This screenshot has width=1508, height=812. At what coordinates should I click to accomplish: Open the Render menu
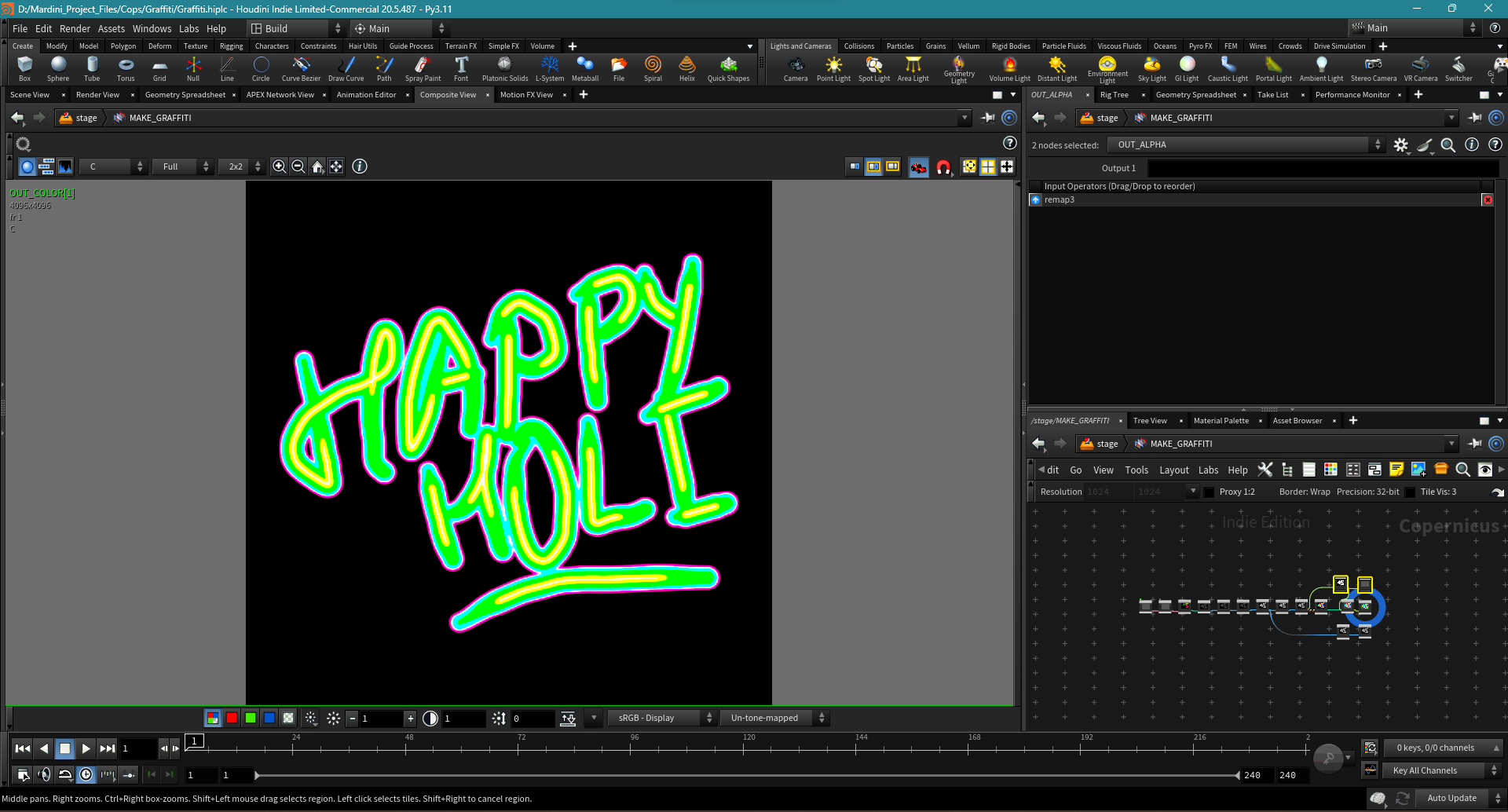pyautogui.click(x=75, y=28)
